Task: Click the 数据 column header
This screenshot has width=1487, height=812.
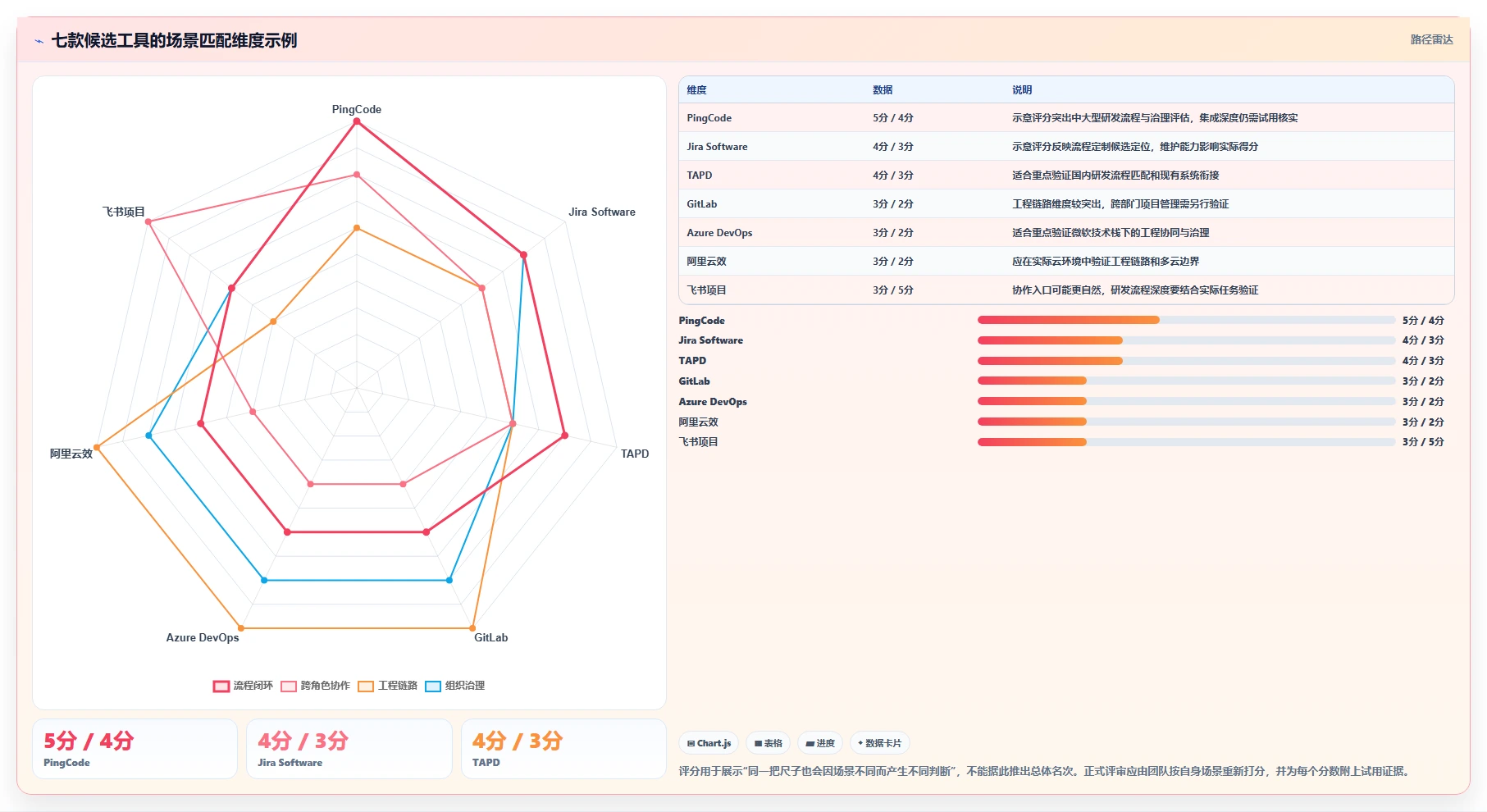Action: (x=883, y=90)
